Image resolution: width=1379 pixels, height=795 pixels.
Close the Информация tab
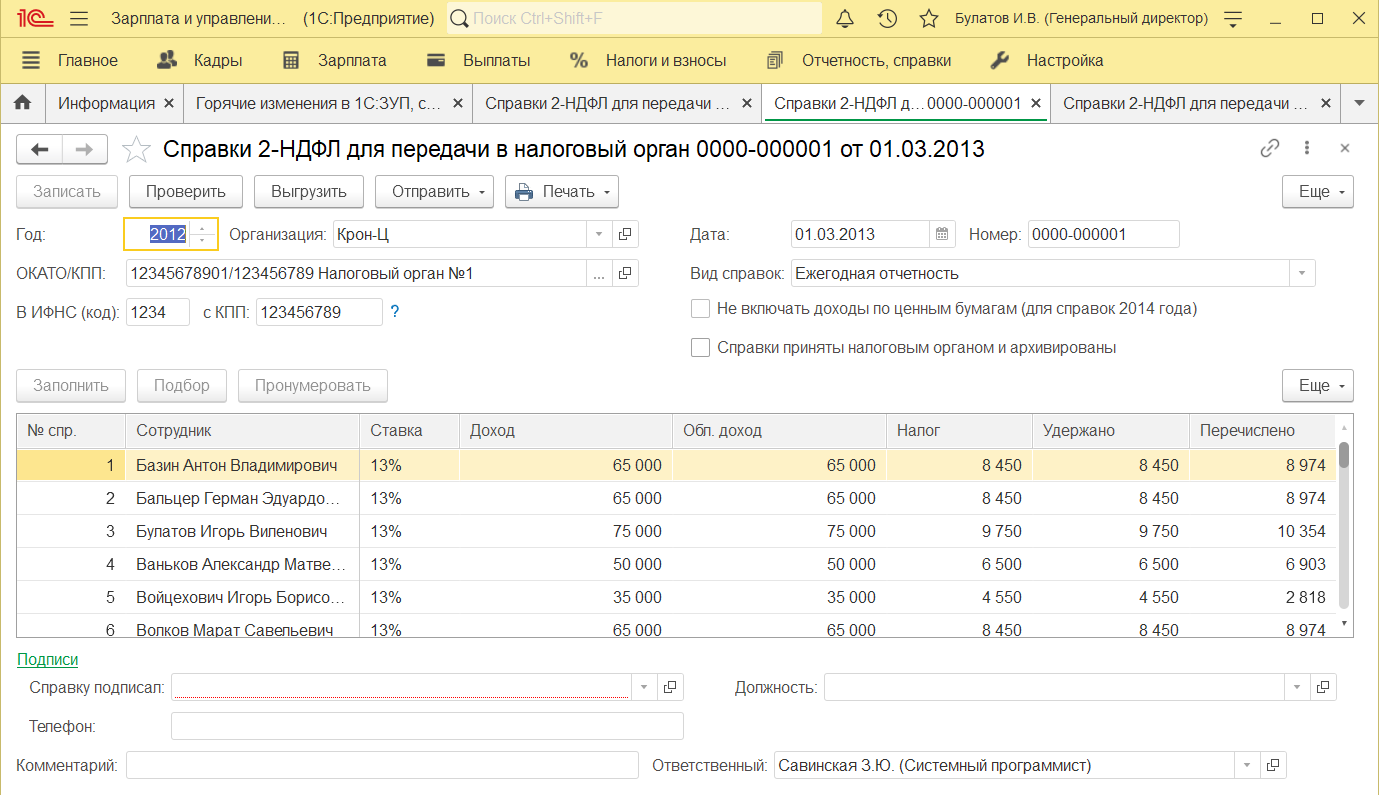pos(168,103)
